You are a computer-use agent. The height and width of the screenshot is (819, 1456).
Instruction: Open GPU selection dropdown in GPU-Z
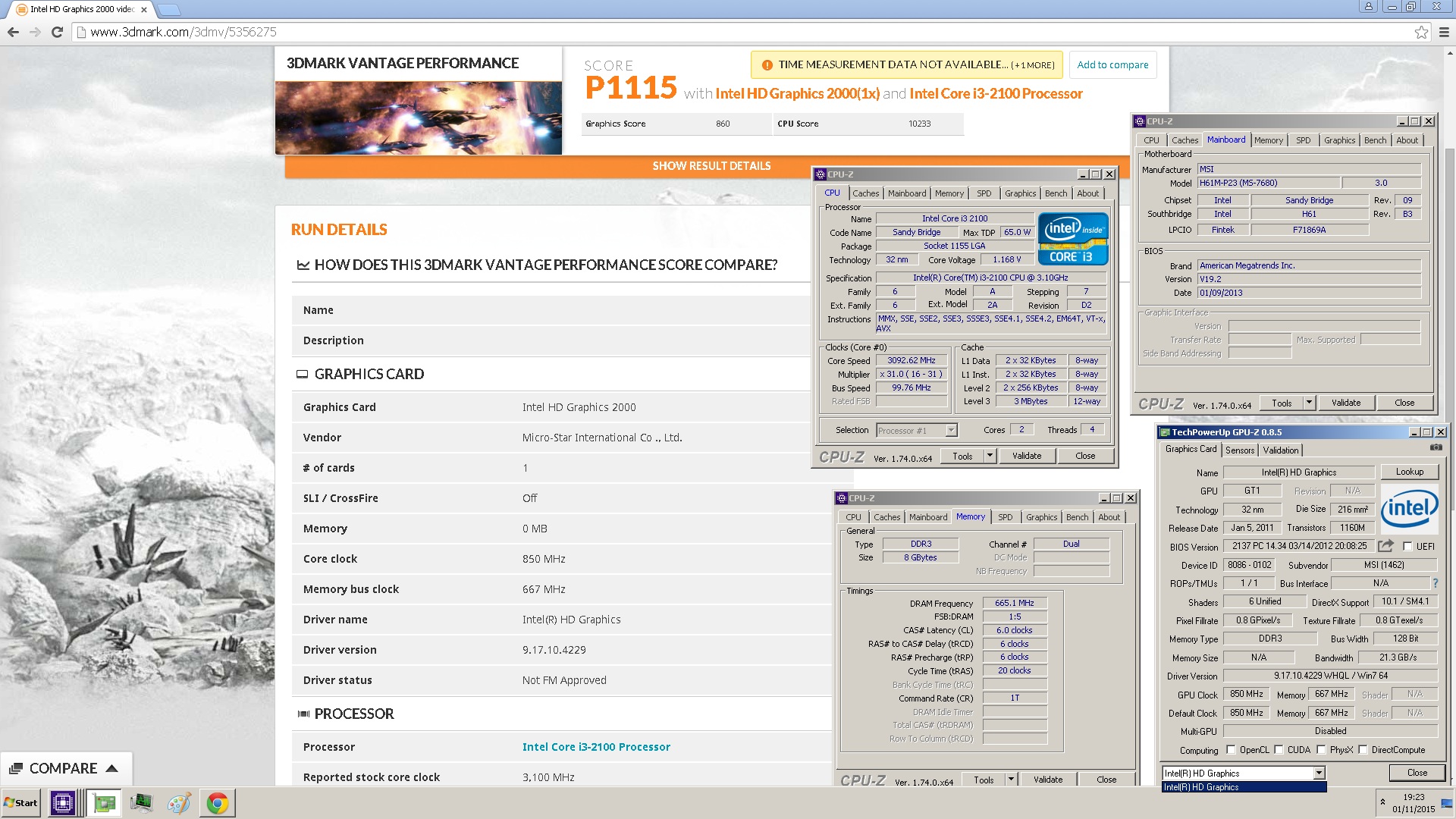click(x=1319, y=773)
